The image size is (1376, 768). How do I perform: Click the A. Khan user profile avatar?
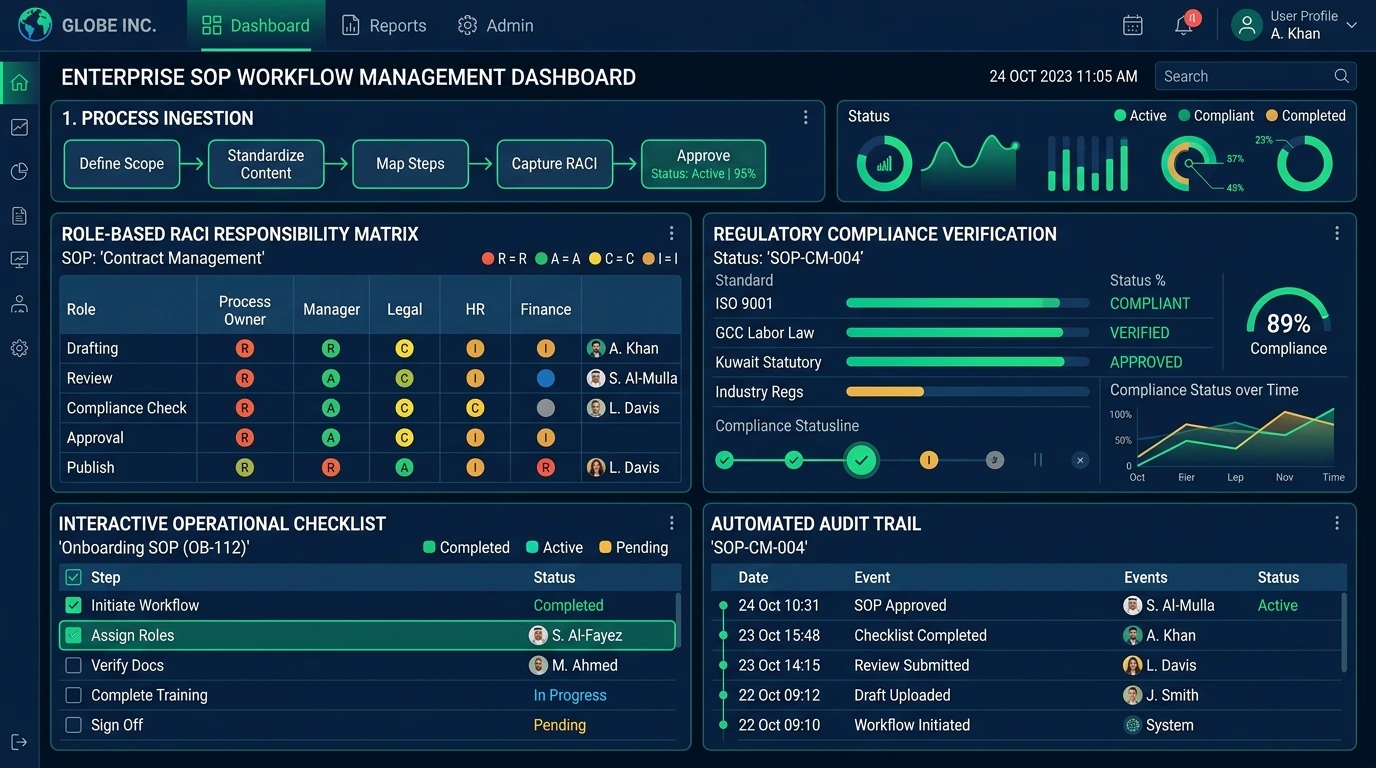[x=1247, y=26]
